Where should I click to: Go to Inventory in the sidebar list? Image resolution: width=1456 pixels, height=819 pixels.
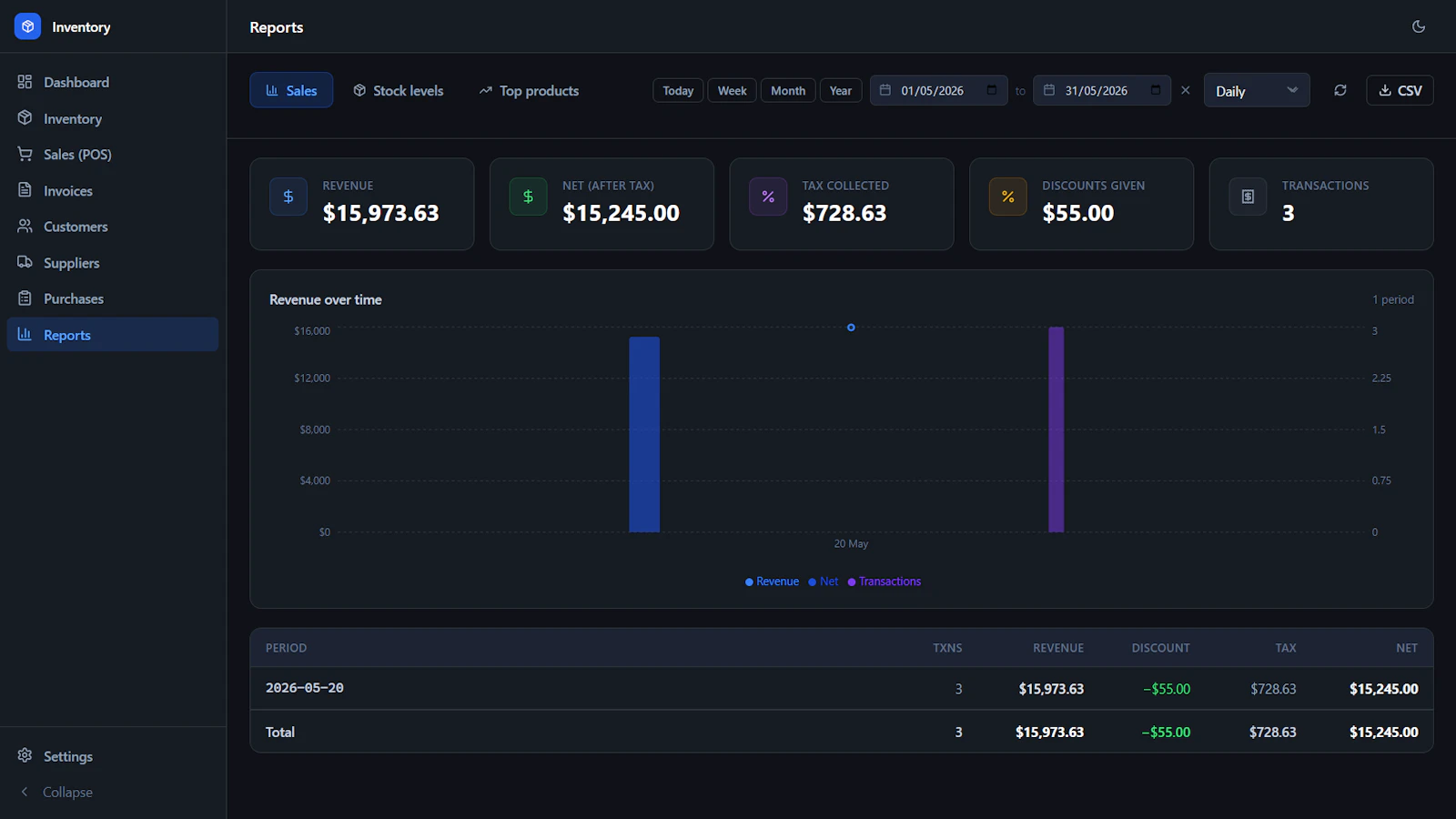point(113,118)
